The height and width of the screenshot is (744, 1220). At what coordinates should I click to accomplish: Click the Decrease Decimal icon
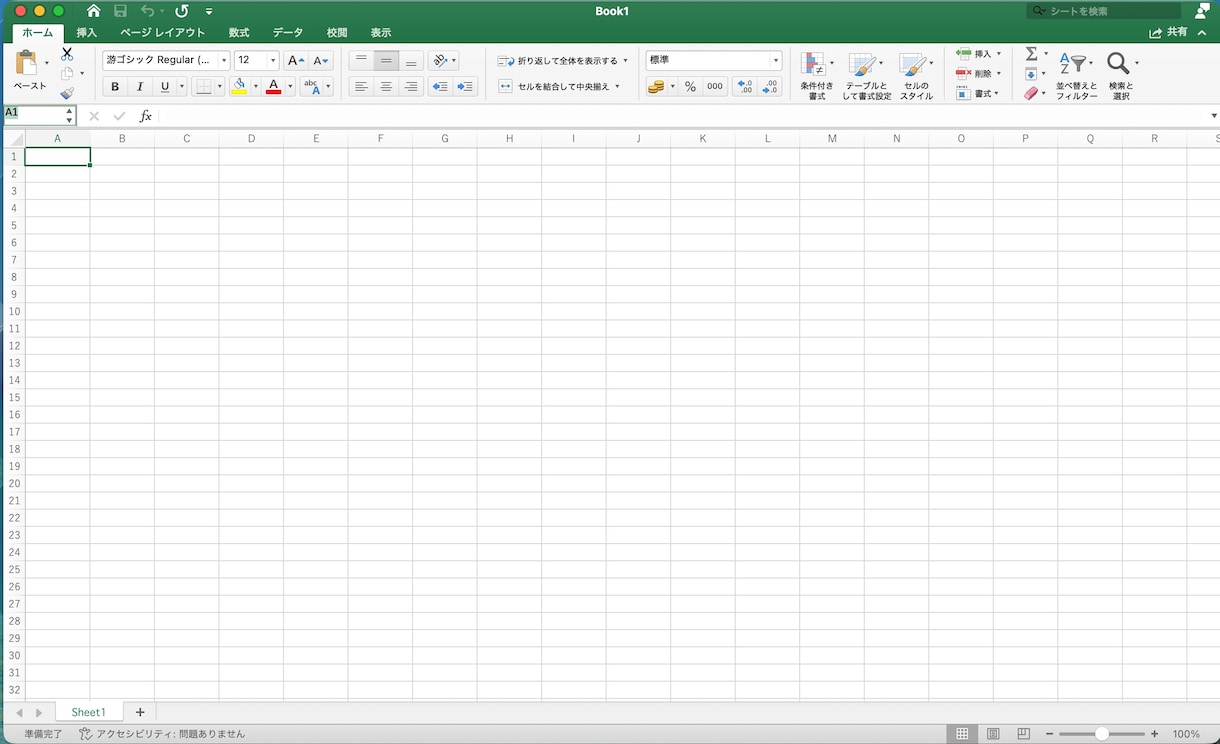coord(770,87)
